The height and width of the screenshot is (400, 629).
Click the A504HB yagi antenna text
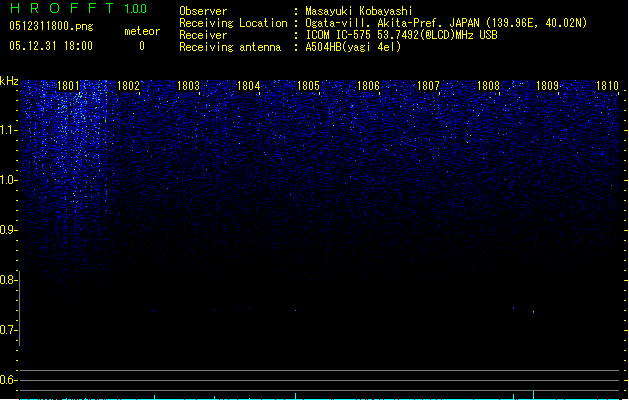coord(353,47)
